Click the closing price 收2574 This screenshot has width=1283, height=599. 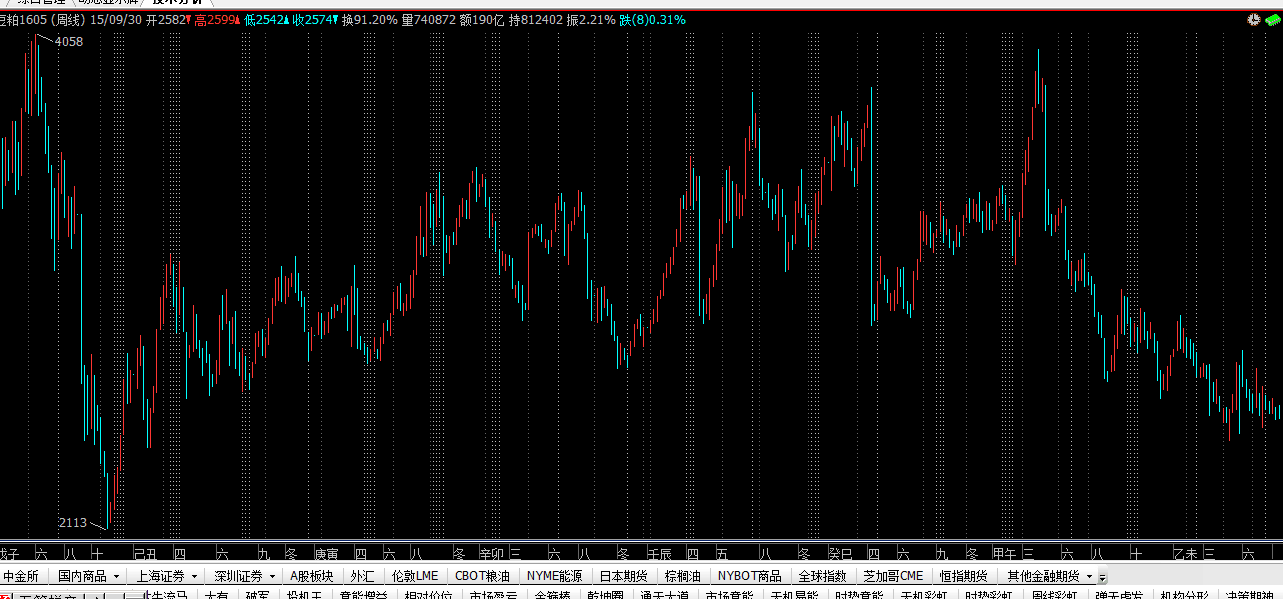coord(314,19)
